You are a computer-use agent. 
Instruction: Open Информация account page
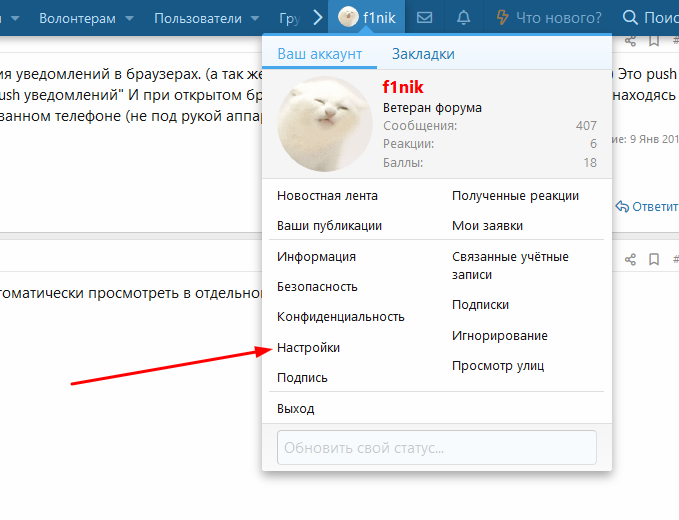317,257
